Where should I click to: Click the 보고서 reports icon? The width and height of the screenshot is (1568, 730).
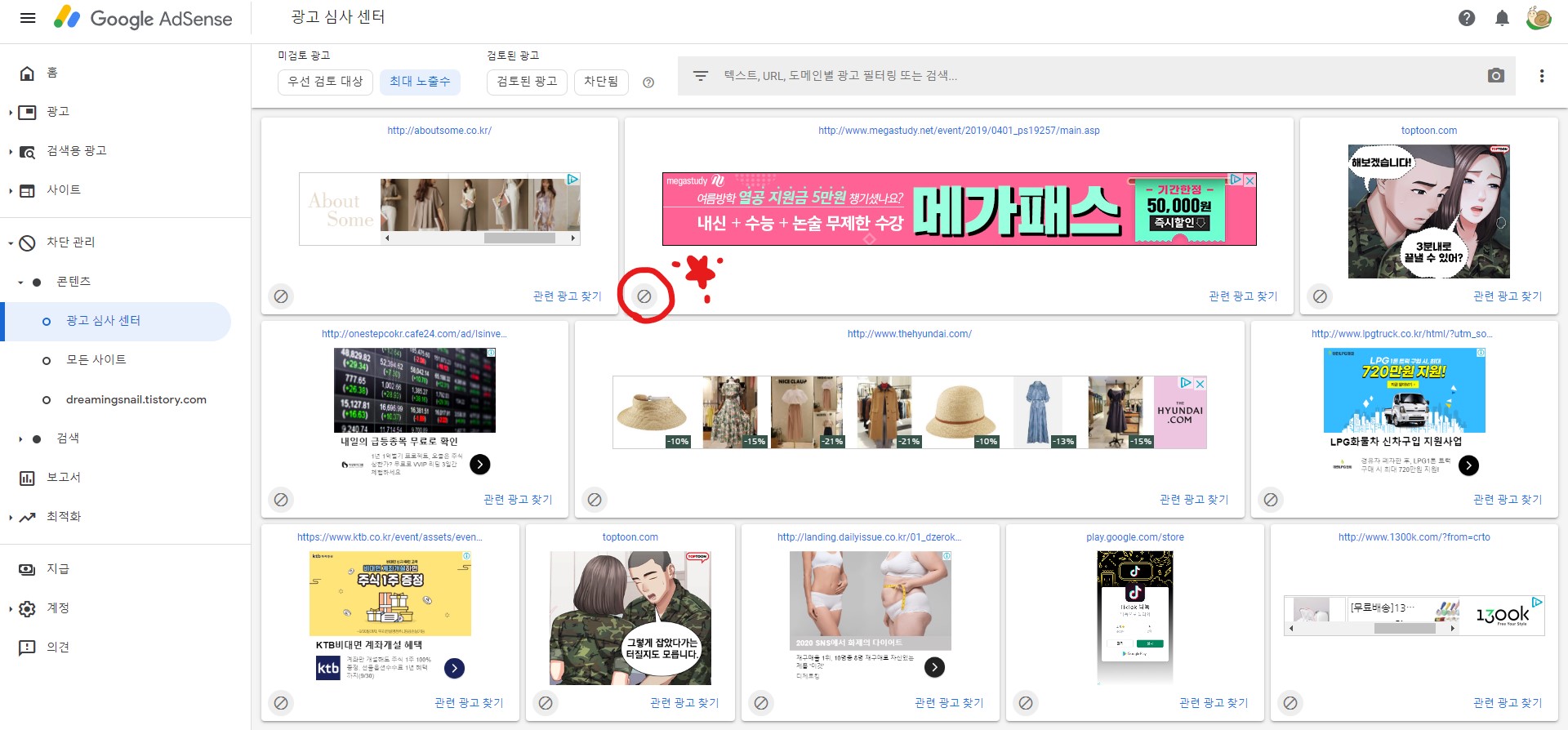27,478
